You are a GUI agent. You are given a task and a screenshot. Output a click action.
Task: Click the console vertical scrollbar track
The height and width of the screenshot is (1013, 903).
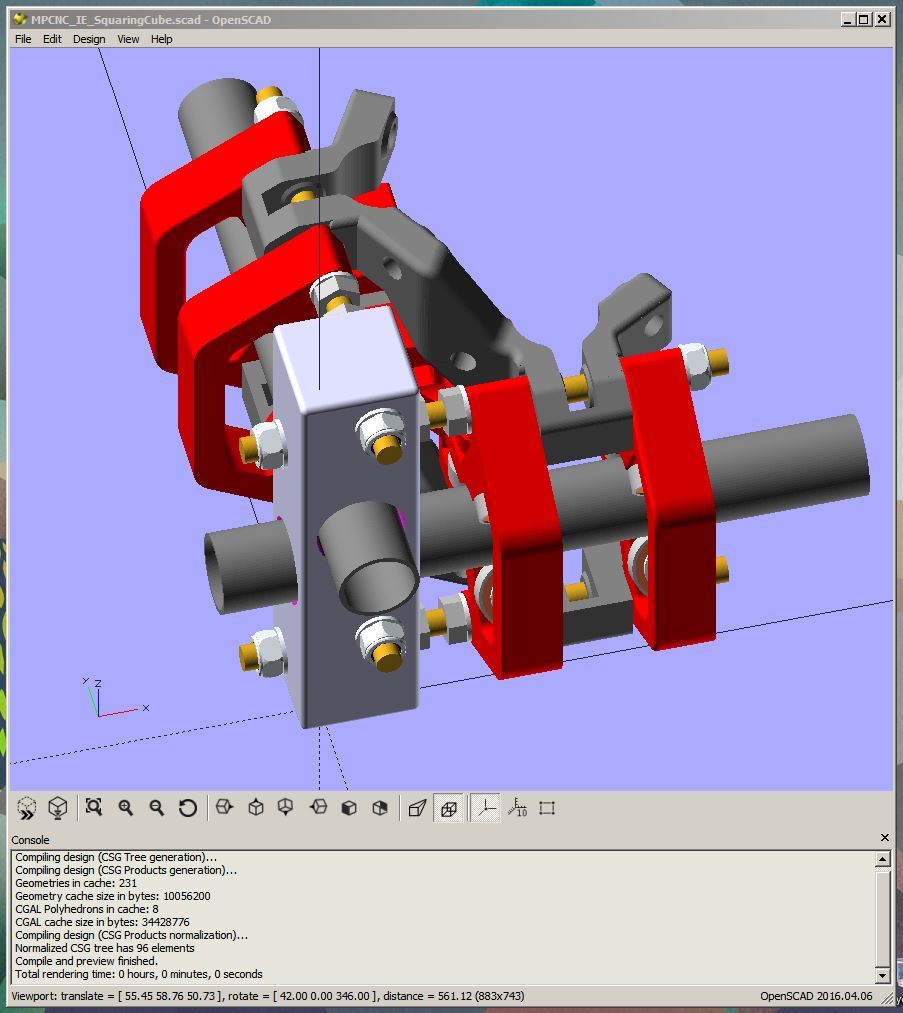pyautogui.click(x=883, y=917)
